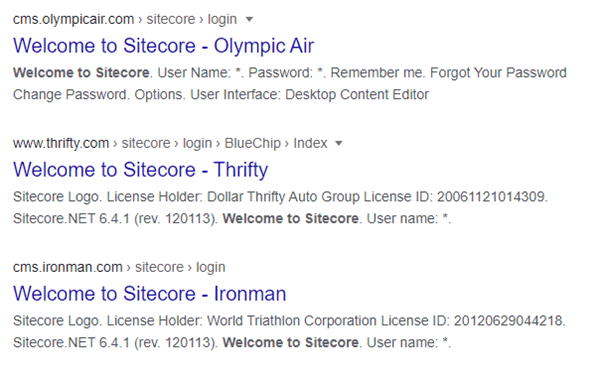The height and width of the screenshot is (376, 602).
Task: Select the sitecore breadcrumb under cms.ironman.com
Action: [x=159, y=267]
